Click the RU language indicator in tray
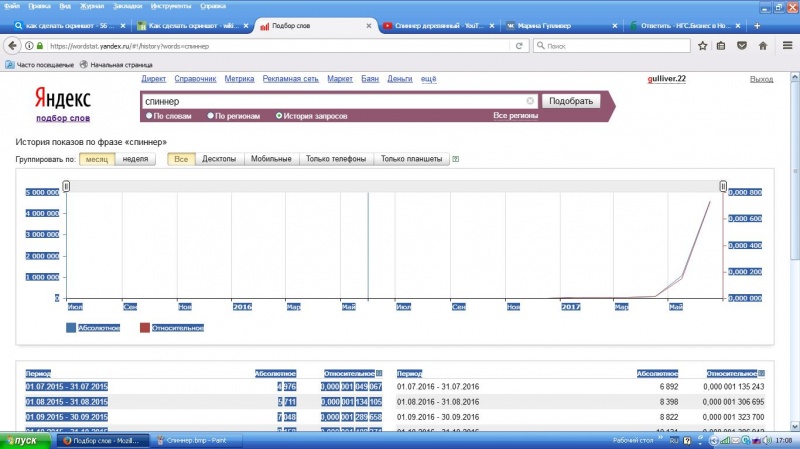 pyautogui.click(x=674, y=440)
